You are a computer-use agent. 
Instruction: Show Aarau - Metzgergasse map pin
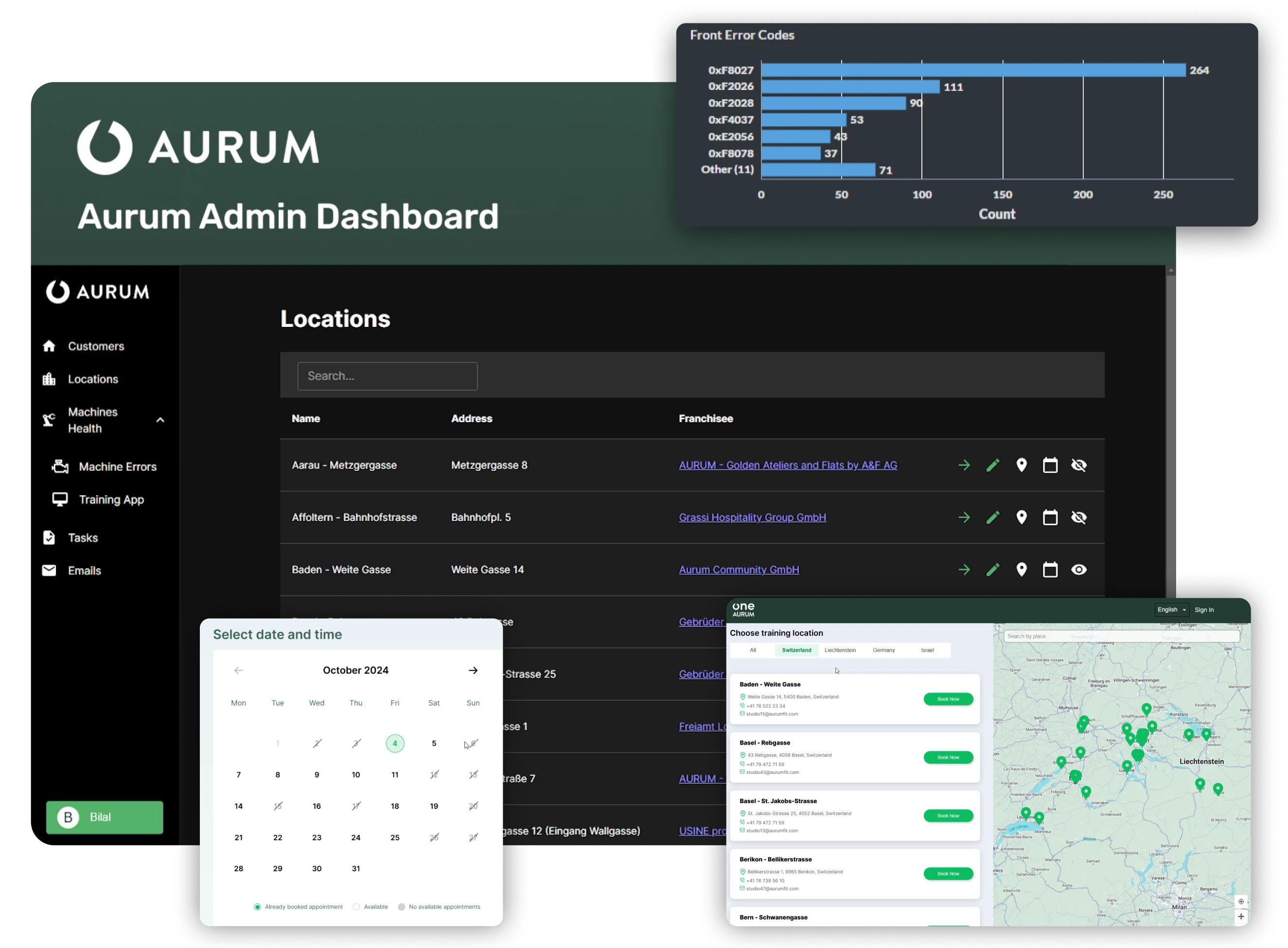point(1022,465)
